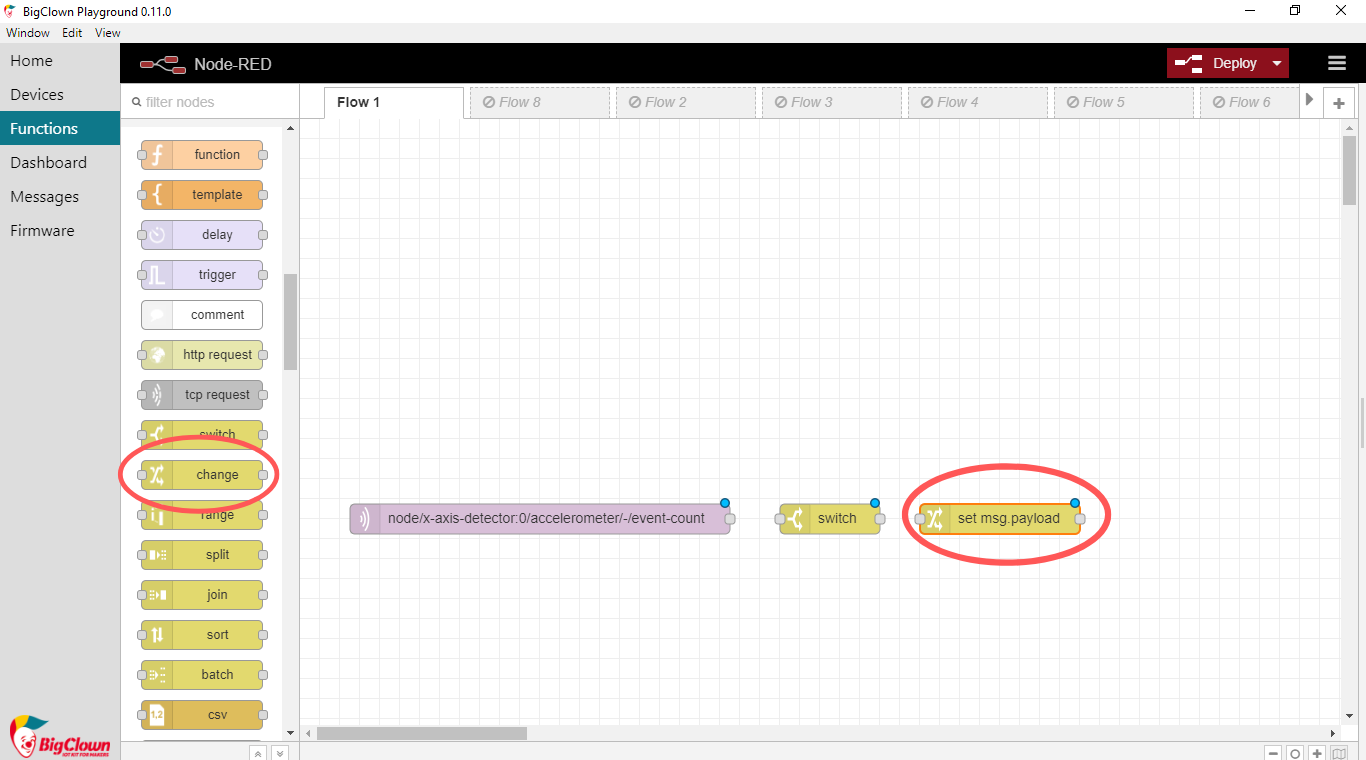Viewport: 1366px width, 760px height.
Task: Select the join node in the palette
Action: point(202,595)
